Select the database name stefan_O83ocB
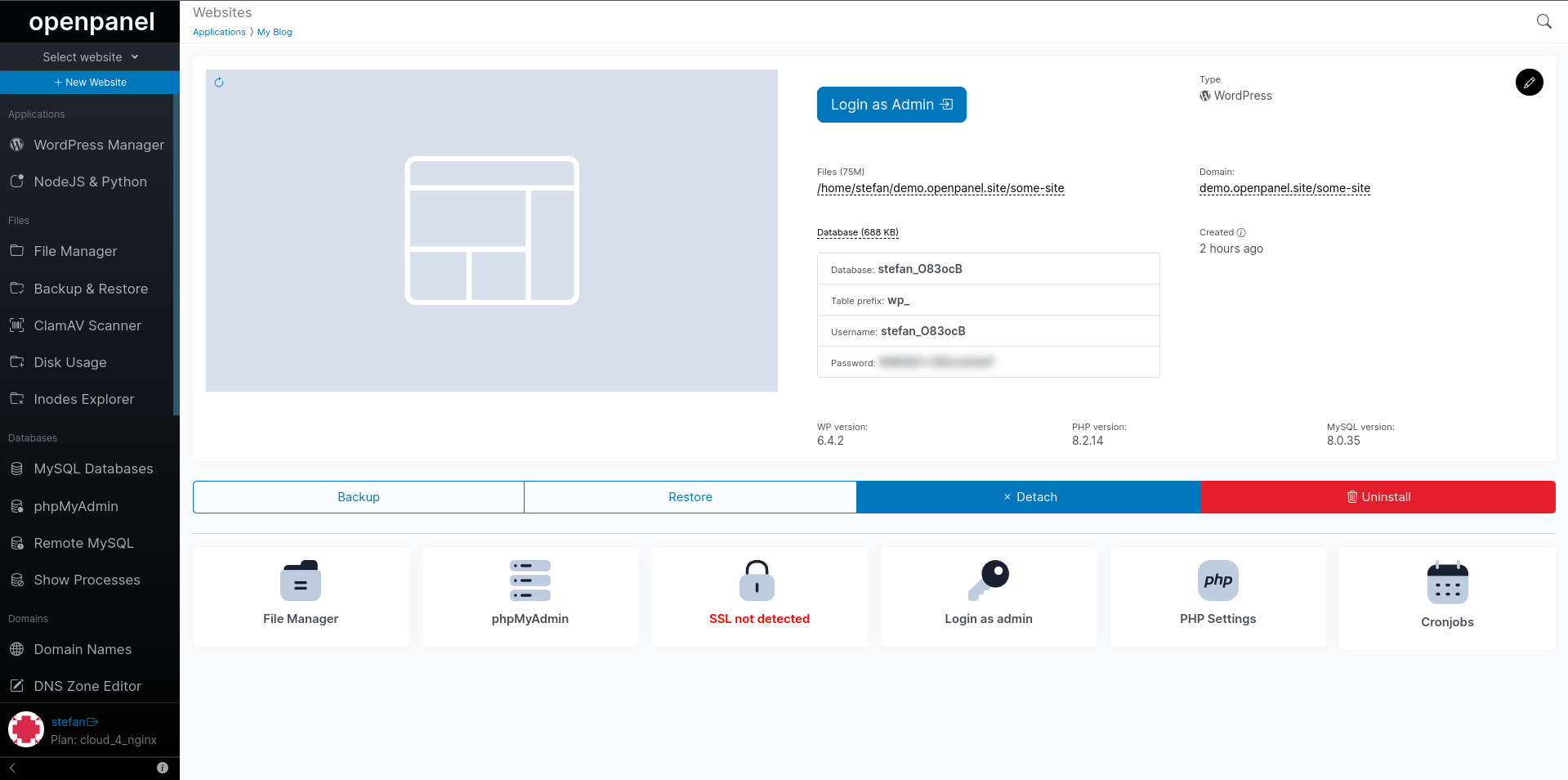The image size is (1568, 780). (x=920, y=269)
